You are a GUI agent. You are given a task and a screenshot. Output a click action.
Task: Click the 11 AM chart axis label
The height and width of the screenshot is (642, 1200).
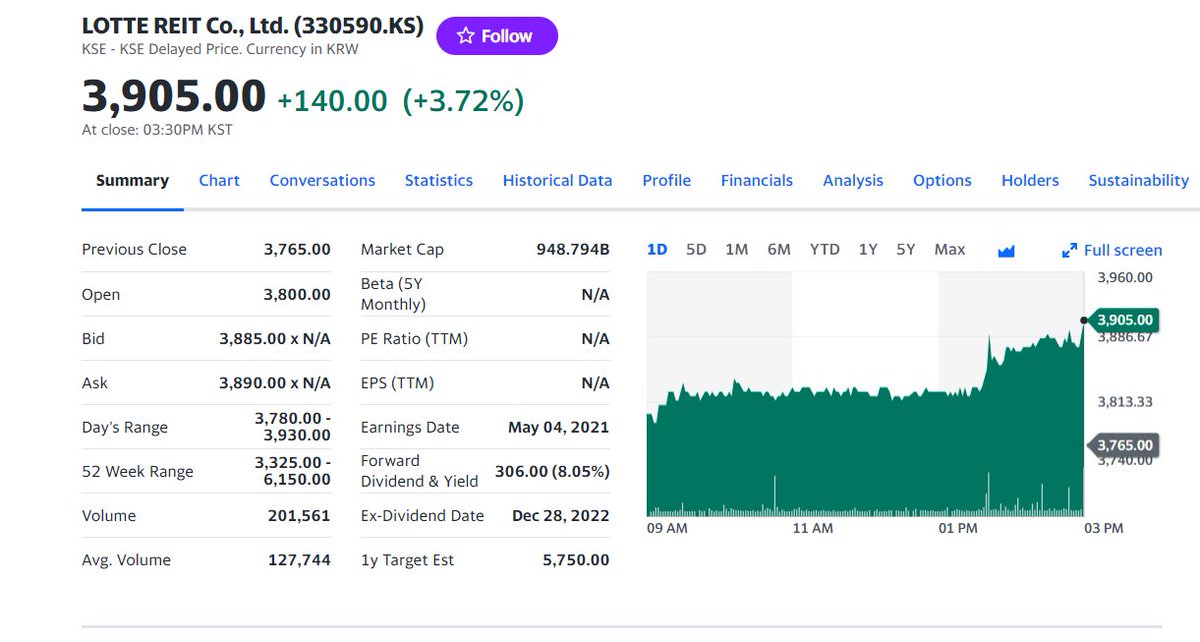coord(812,528)
